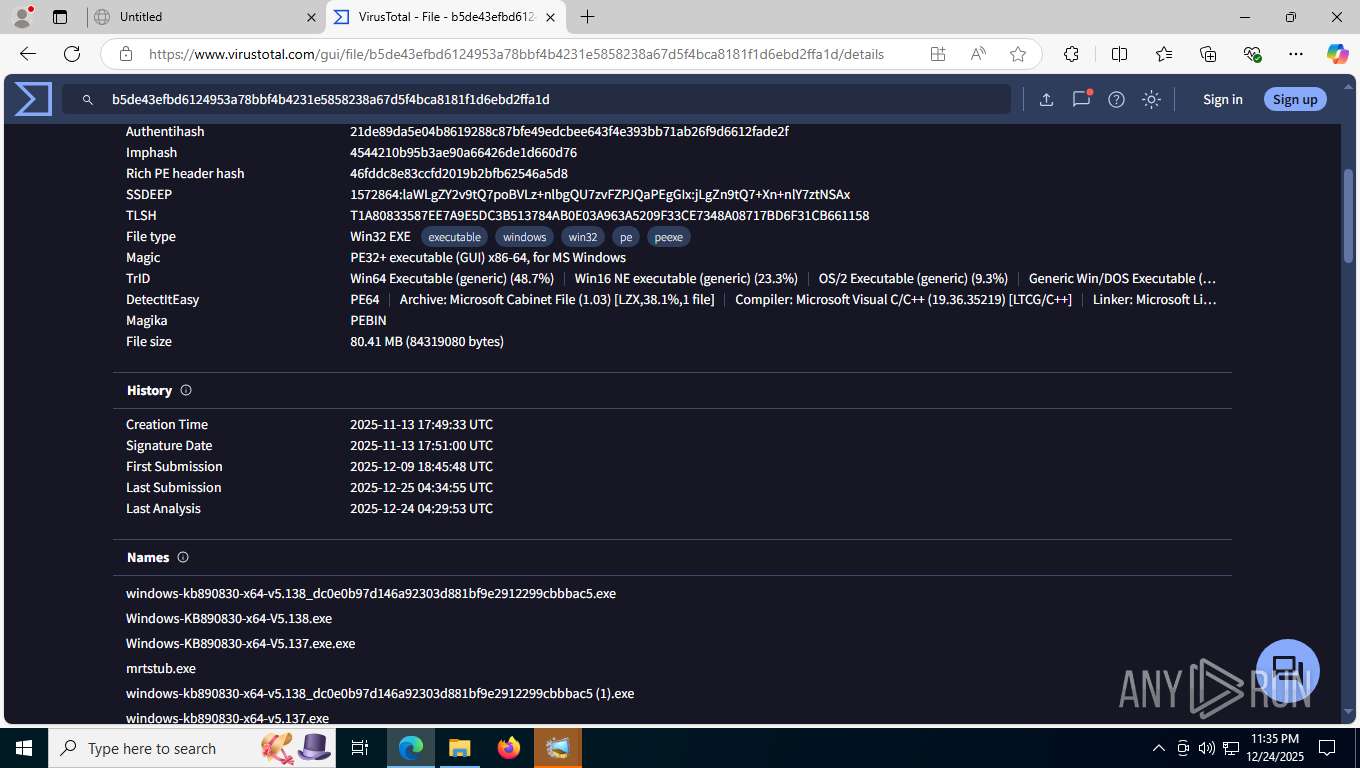Click the apps grid icon in address bar
The image size is (1360, 768).
point(938,54)
